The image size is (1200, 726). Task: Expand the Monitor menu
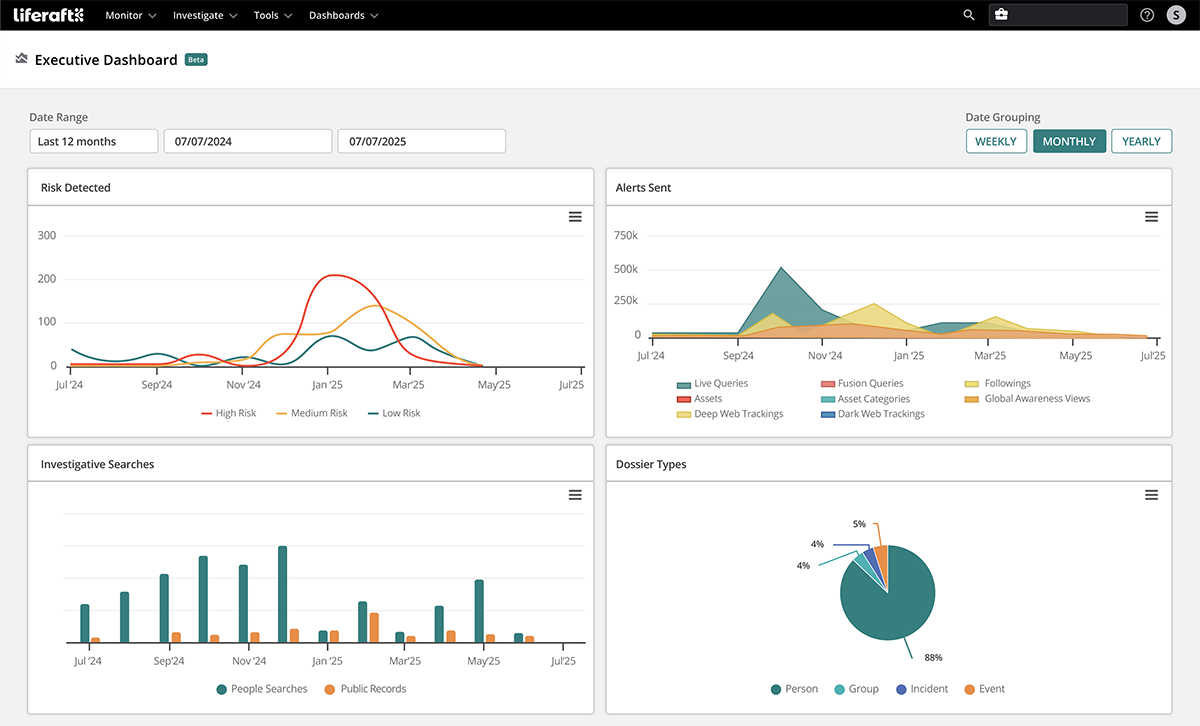tap(131, 15)
